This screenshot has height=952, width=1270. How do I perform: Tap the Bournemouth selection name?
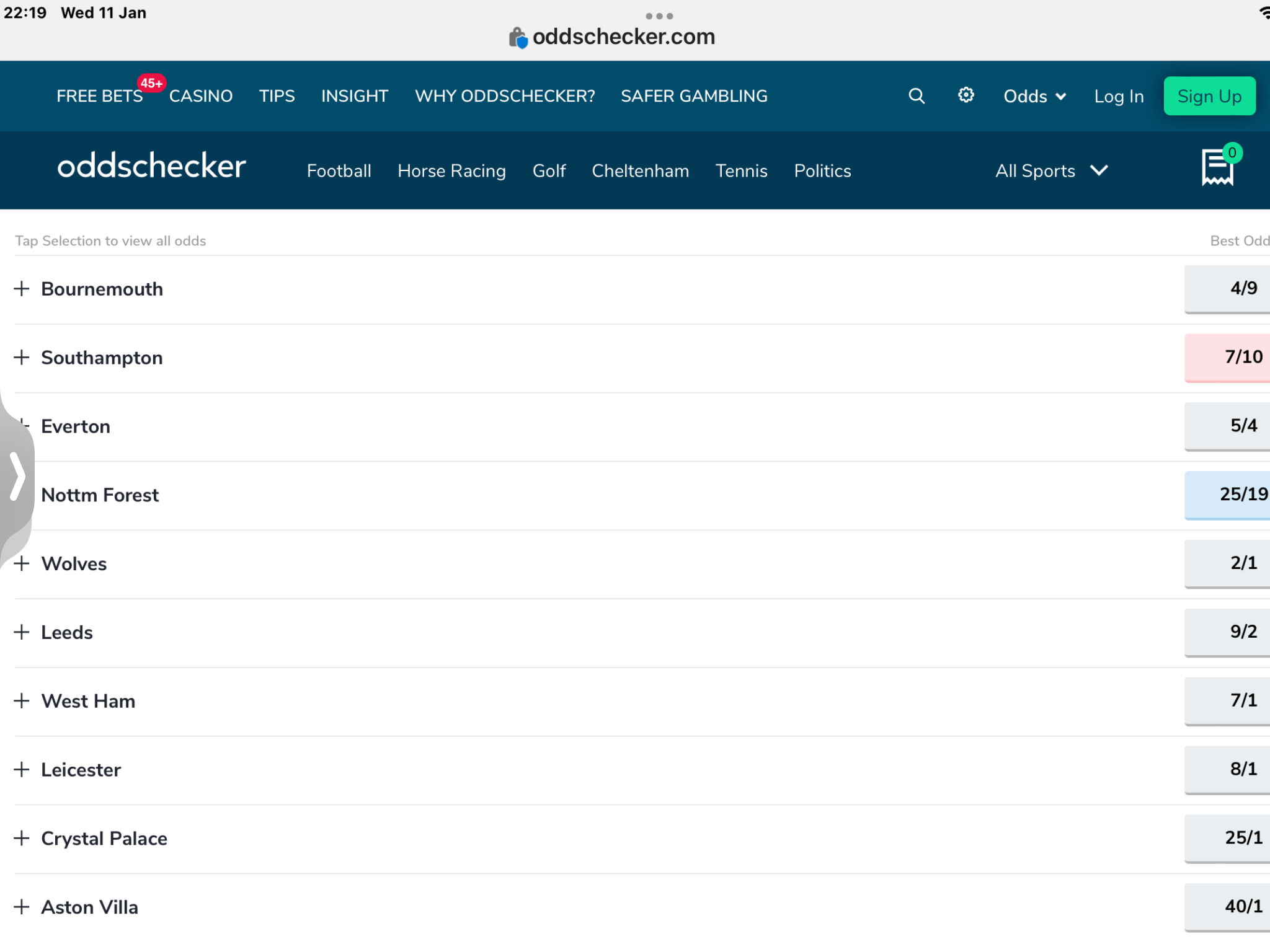coord(102,289)
